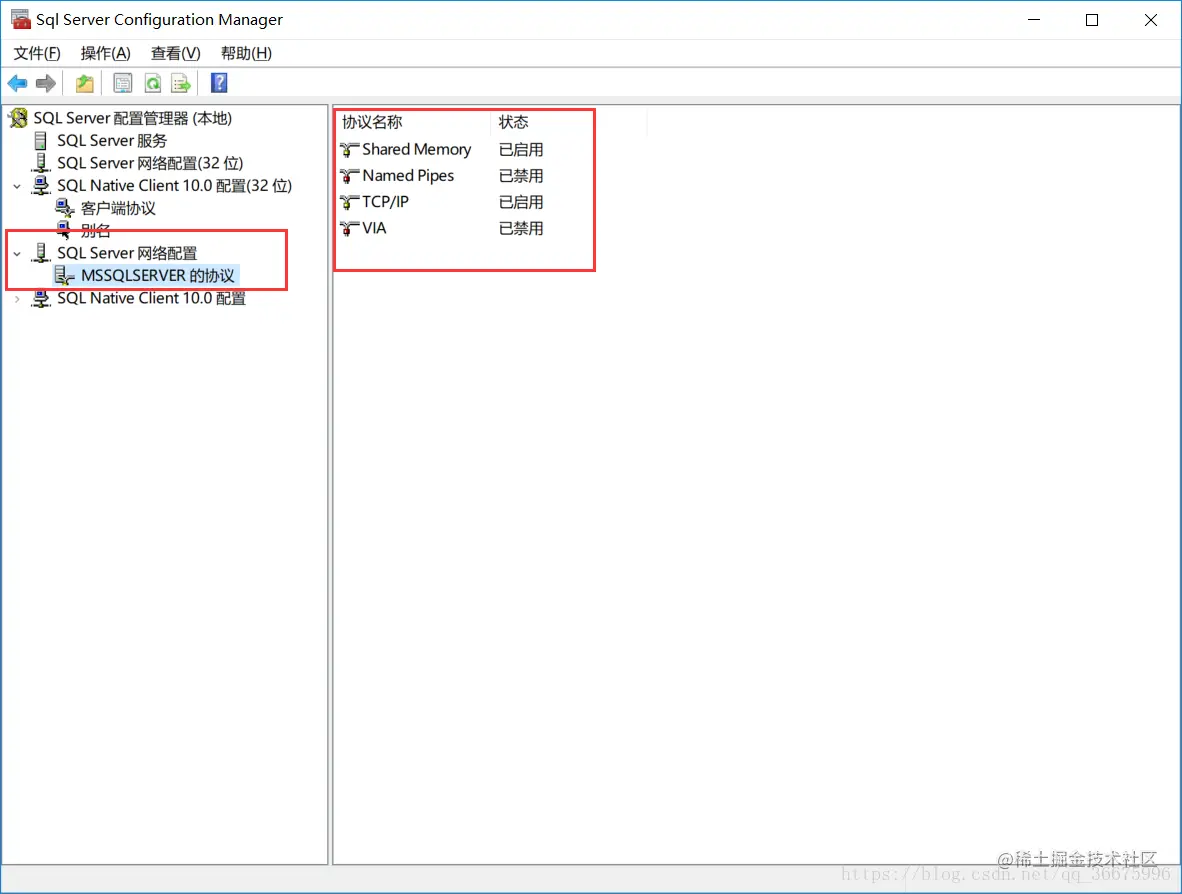Open Help with the question mark icon
Viewport: 1182px width, 894px height.
point(219,83)
